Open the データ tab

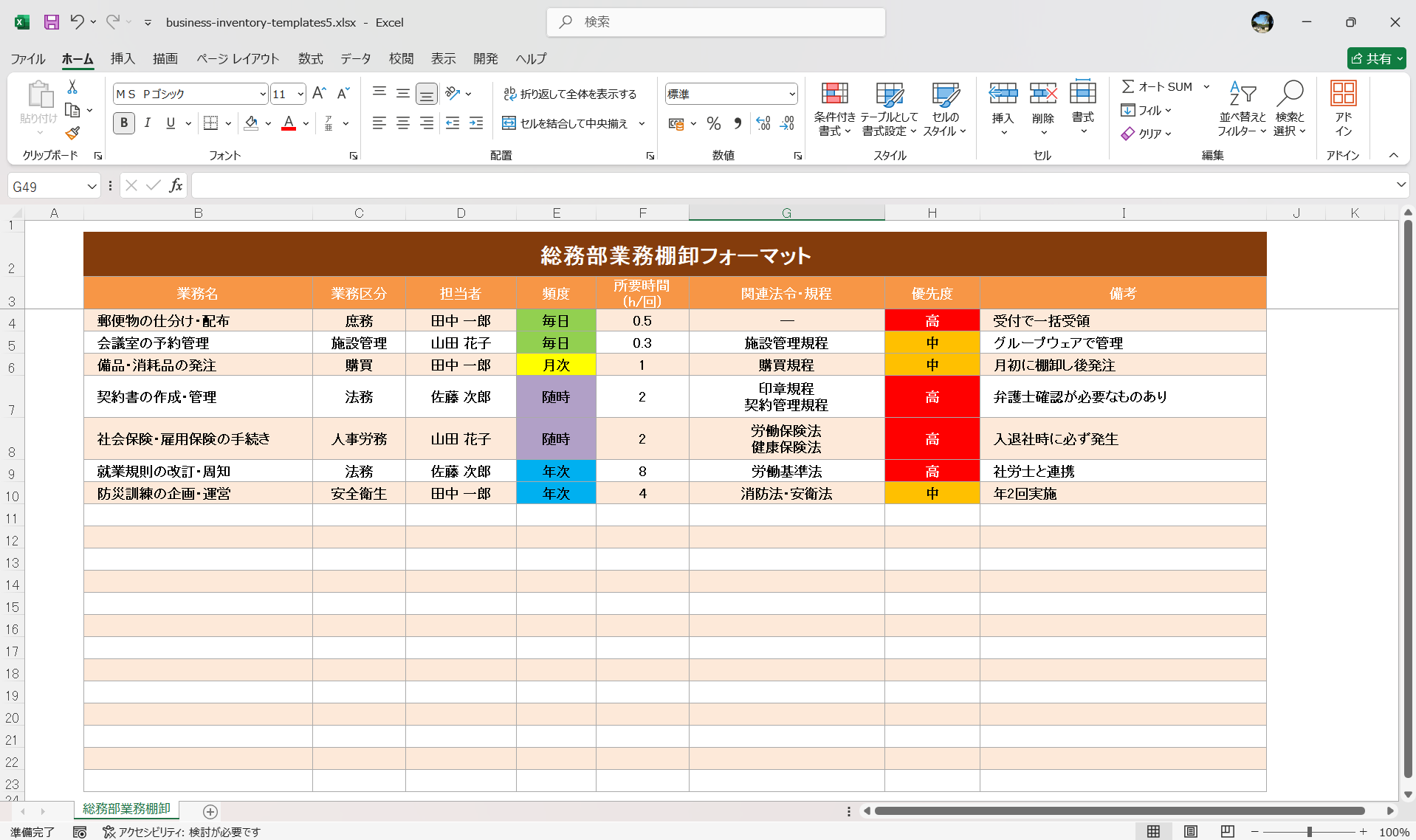click(x=356, y=59)
